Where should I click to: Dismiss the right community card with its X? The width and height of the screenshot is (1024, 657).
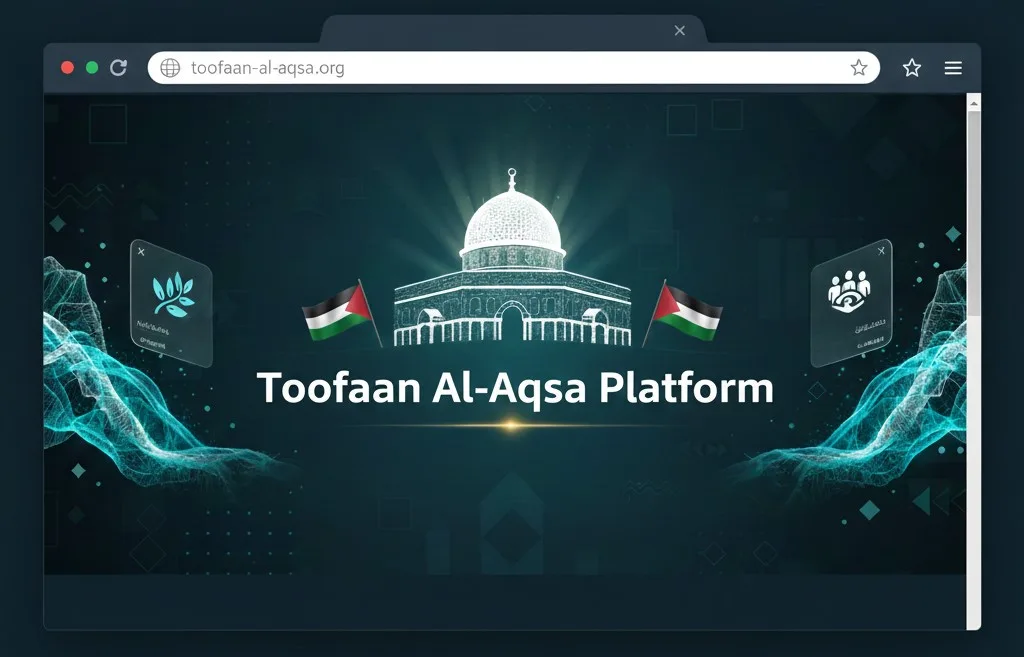point(882,251)
